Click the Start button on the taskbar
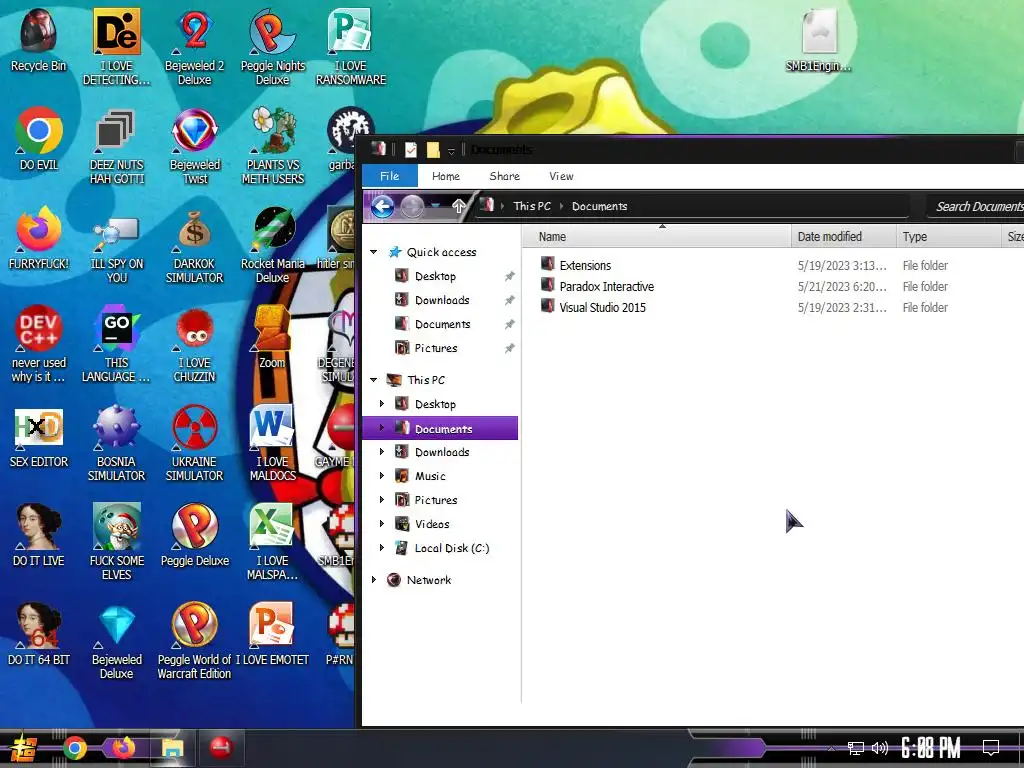Viewport: 1024px width, 768px height. (x=23, y=748)
